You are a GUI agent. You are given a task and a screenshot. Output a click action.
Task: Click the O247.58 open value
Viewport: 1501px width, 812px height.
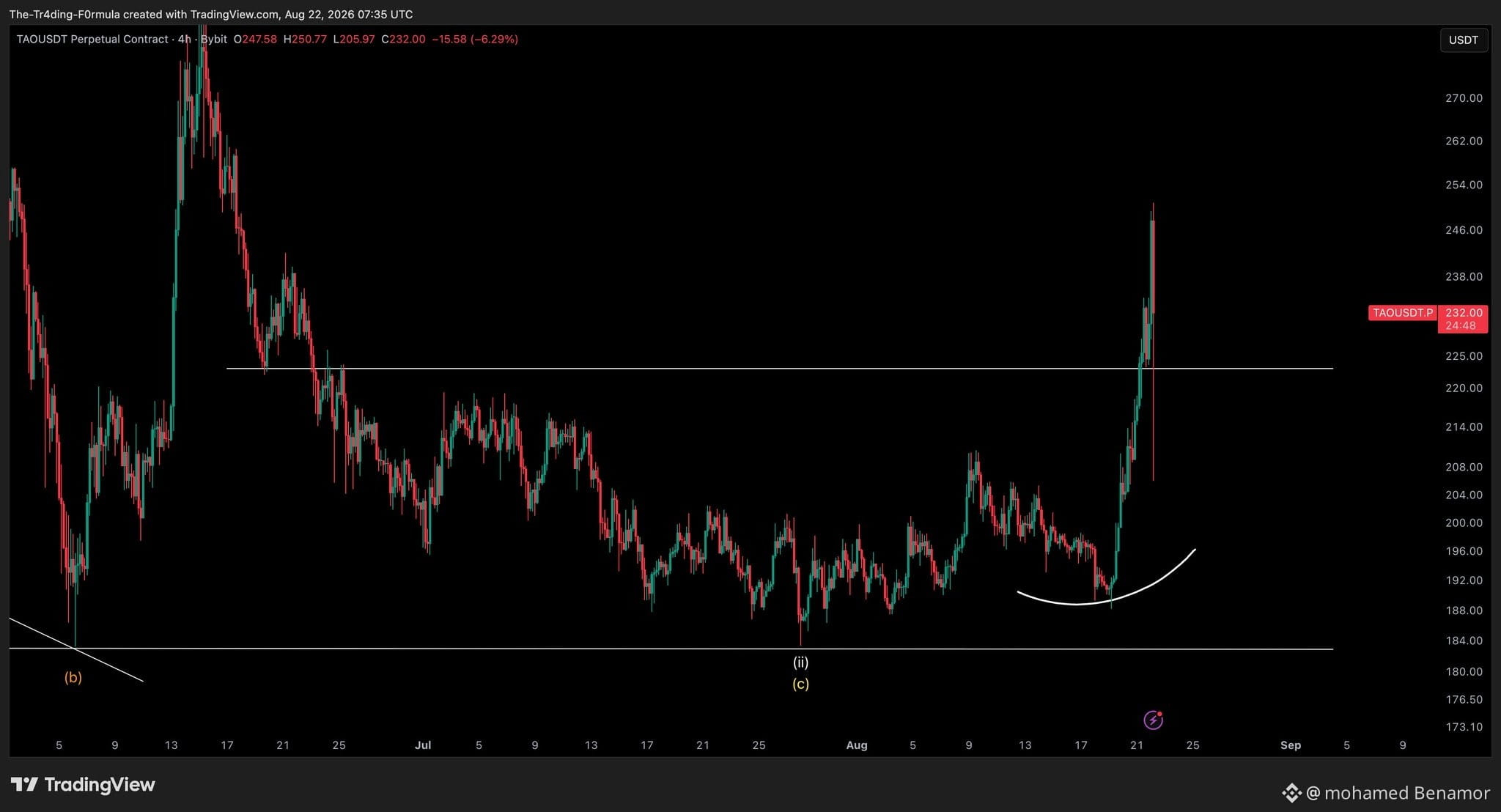(x=255, y=39)
